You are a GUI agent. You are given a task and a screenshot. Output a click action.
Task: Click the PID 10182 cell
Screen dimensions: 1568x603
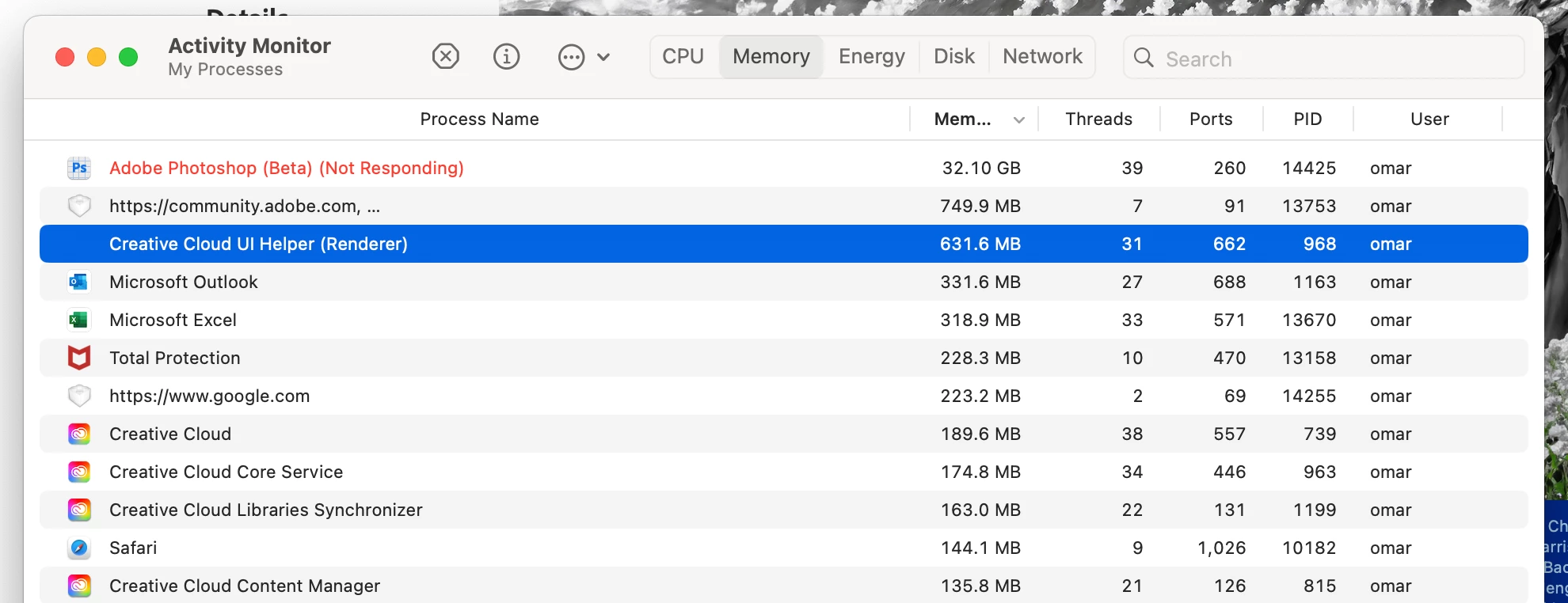click(1309, 548)
